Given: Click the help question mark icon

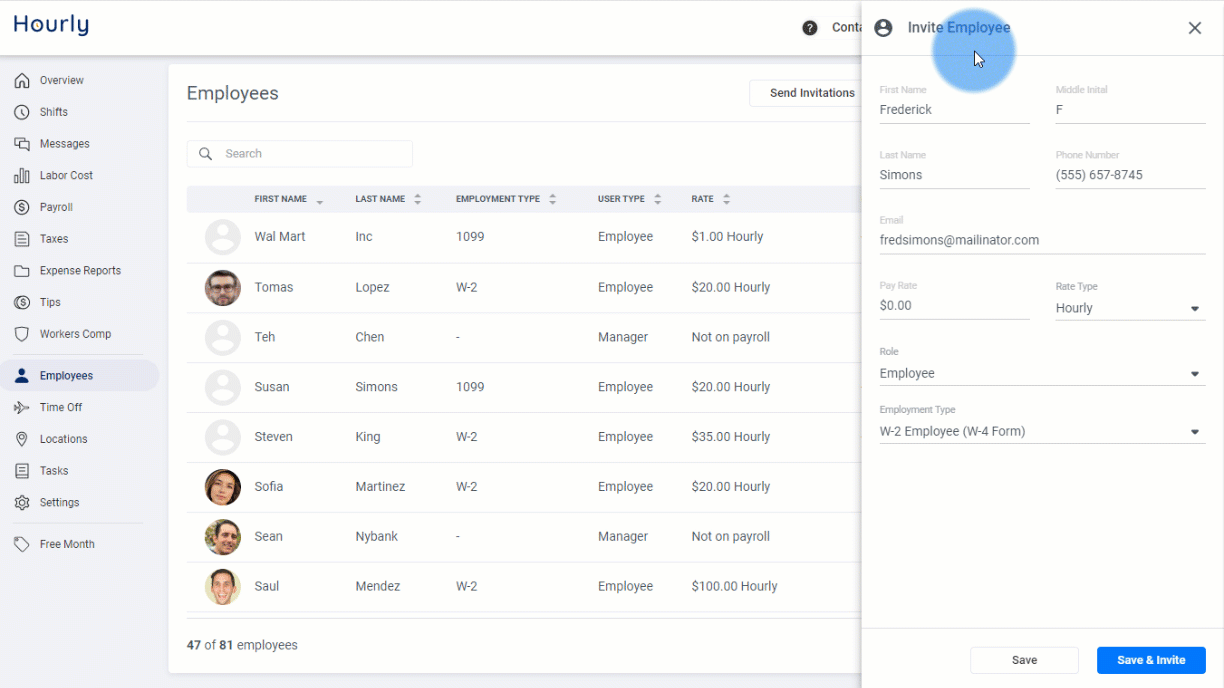Looking at the screenshot, I should point(810,28).
